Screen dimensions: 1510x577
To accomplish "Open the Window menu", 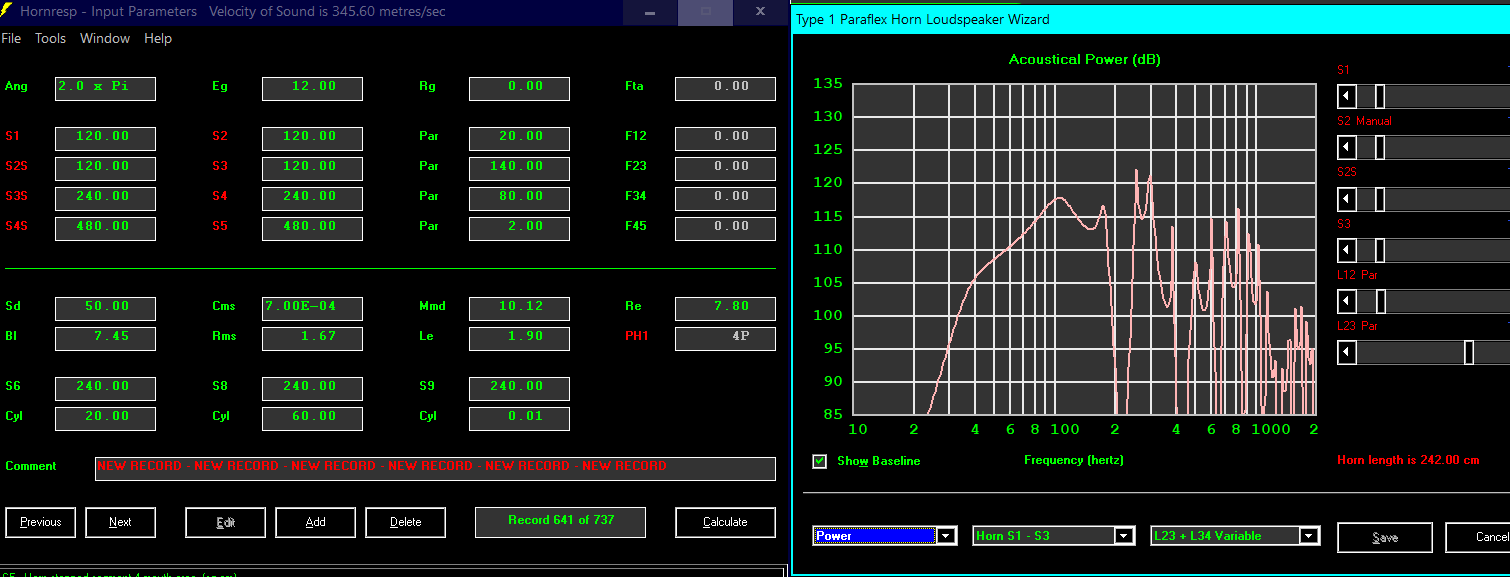I will coord(105,39).
